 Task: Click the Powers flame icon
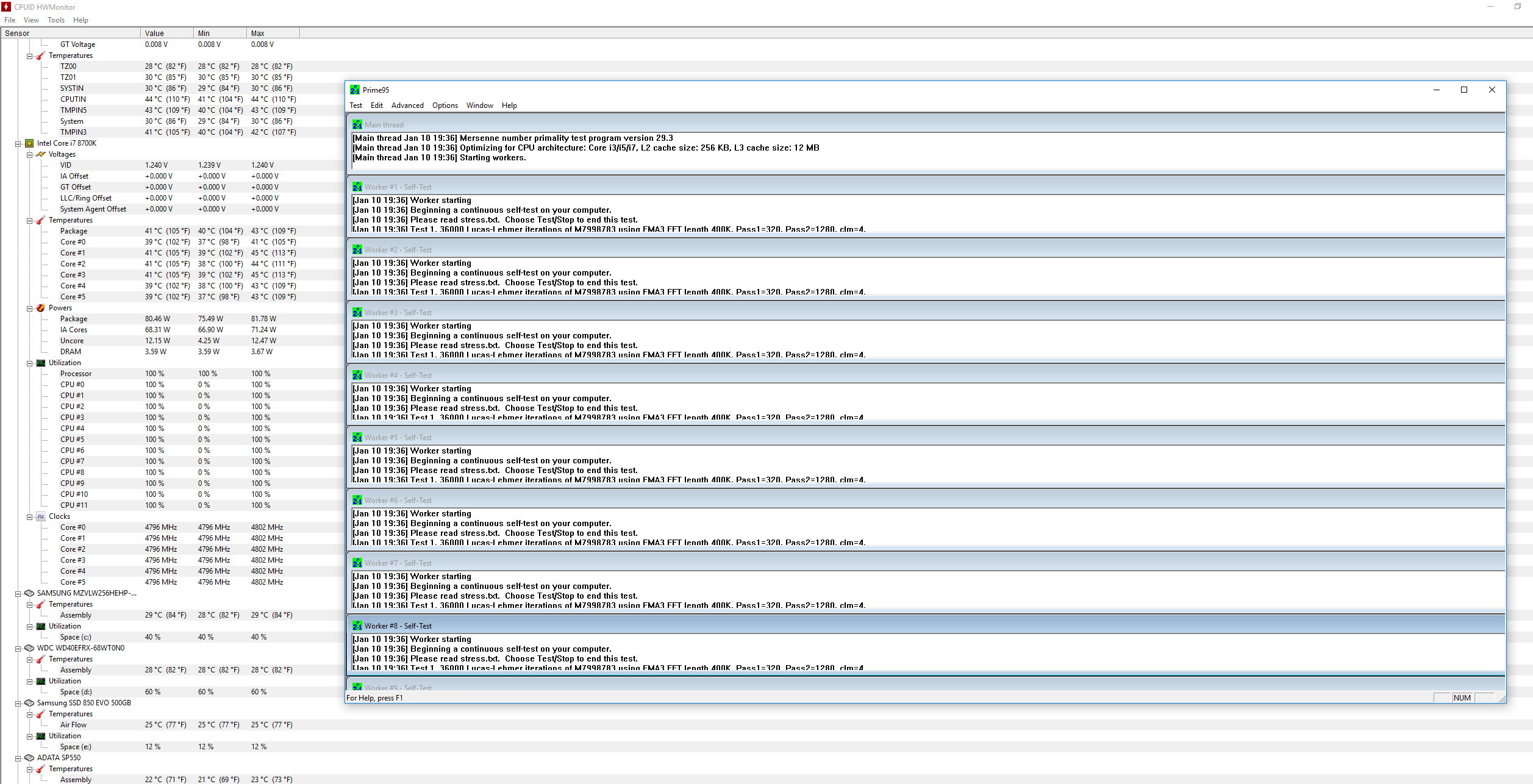pyautogui.click(x=41, y=308)
